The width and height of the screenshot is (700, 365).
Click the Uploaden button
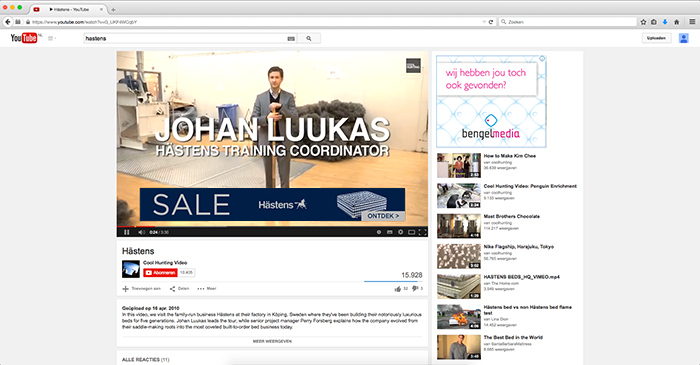[656, 38]
